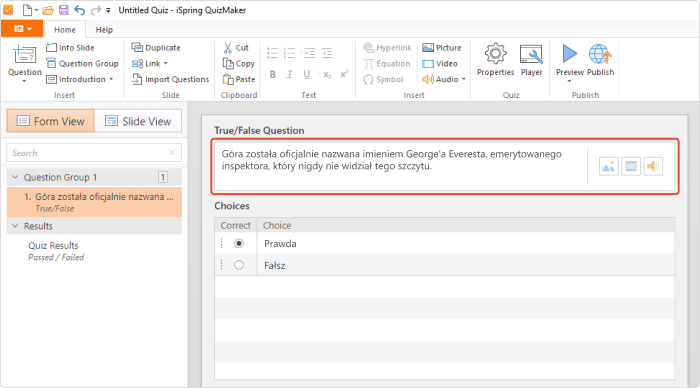Duplicate the selected slide
This screenshot has height=388, width=700.
tap(156, 47)
